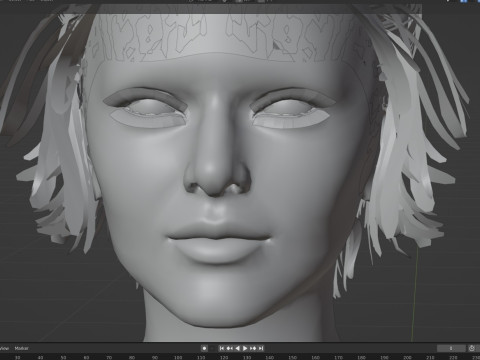Play the animation forward
The image size is (480, 360).
tap(245, 348)
